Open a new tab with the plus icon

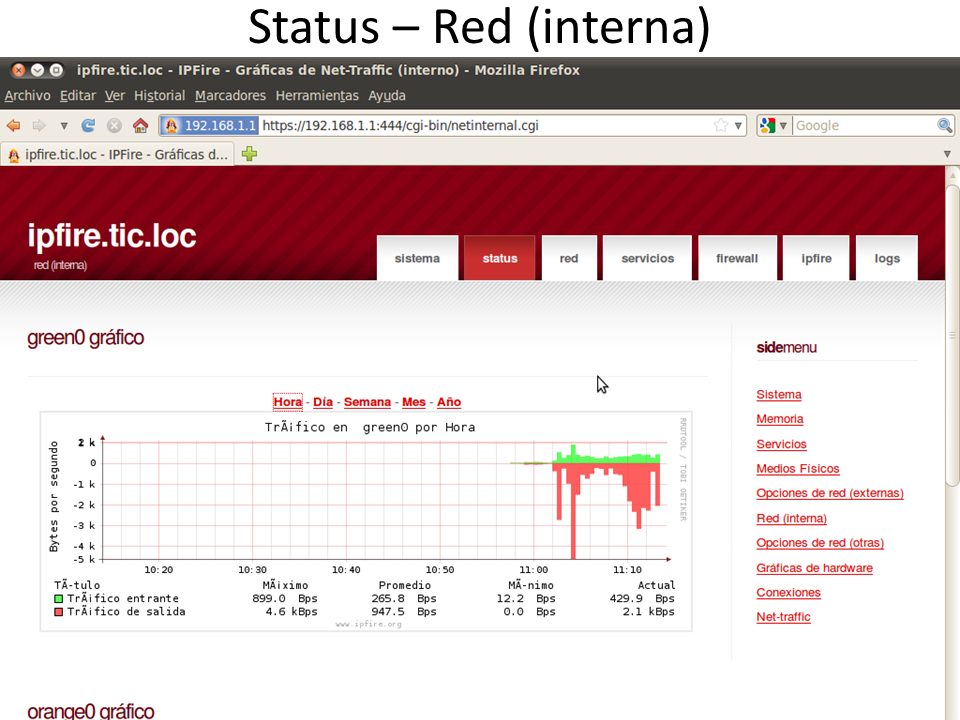249,154
